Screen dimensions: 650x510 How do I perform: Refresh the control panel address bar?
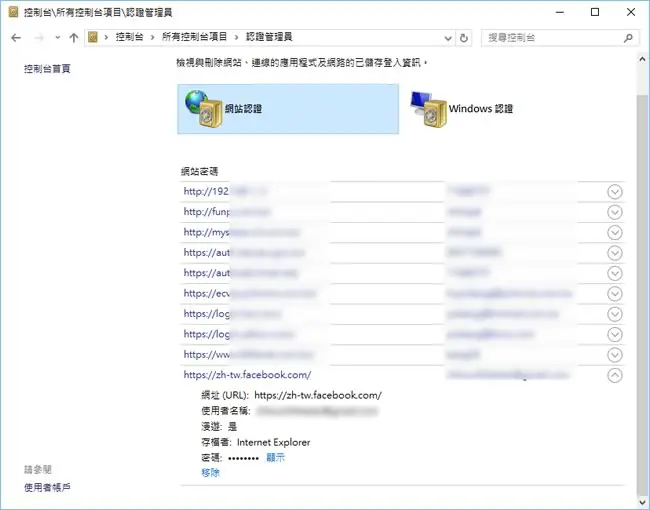464,38
